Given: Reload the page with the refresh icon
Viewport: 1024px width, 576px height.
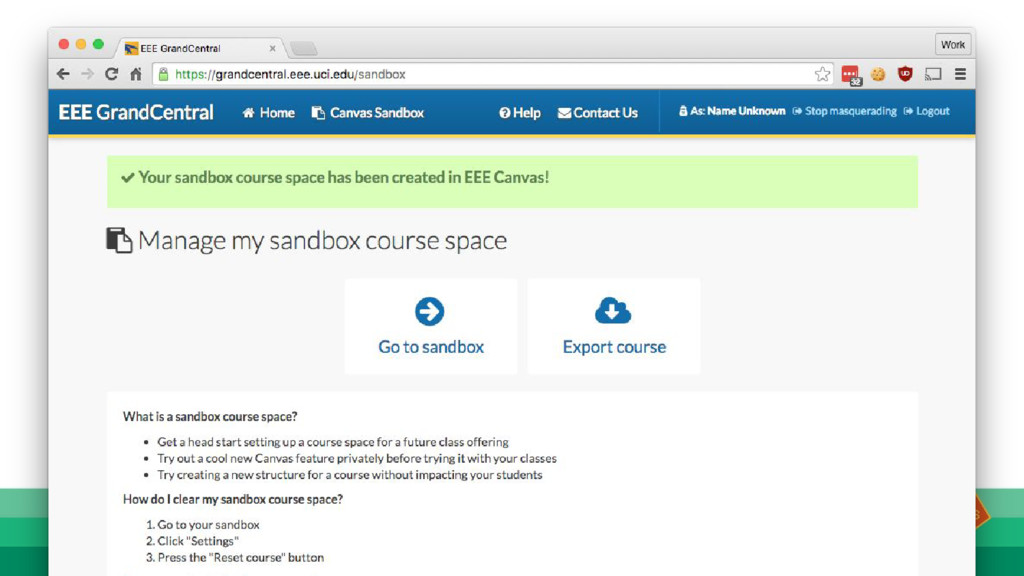Looking at the screenshot, I should click(112, 74).
